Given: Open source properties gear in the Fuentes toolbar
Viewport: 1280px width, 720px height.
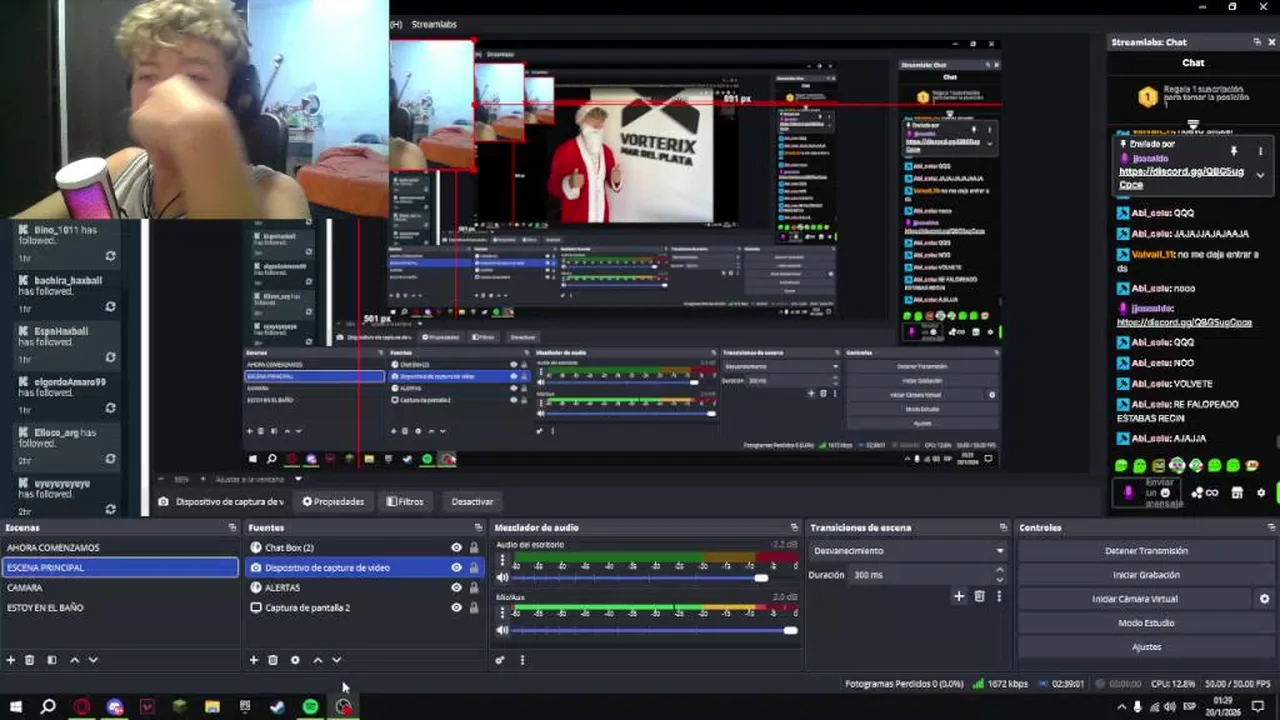Looking at the screenshot, I should pos(295,660).
